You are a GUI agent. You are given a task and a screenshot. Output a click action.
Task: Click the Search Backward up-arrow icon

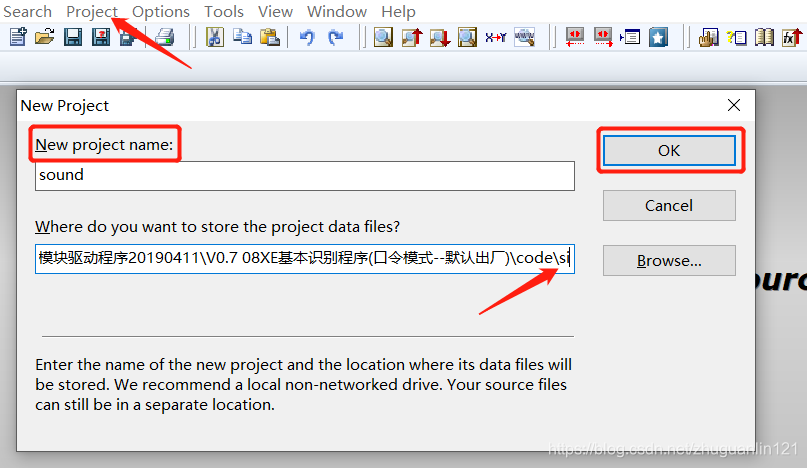tap(412, 37)
